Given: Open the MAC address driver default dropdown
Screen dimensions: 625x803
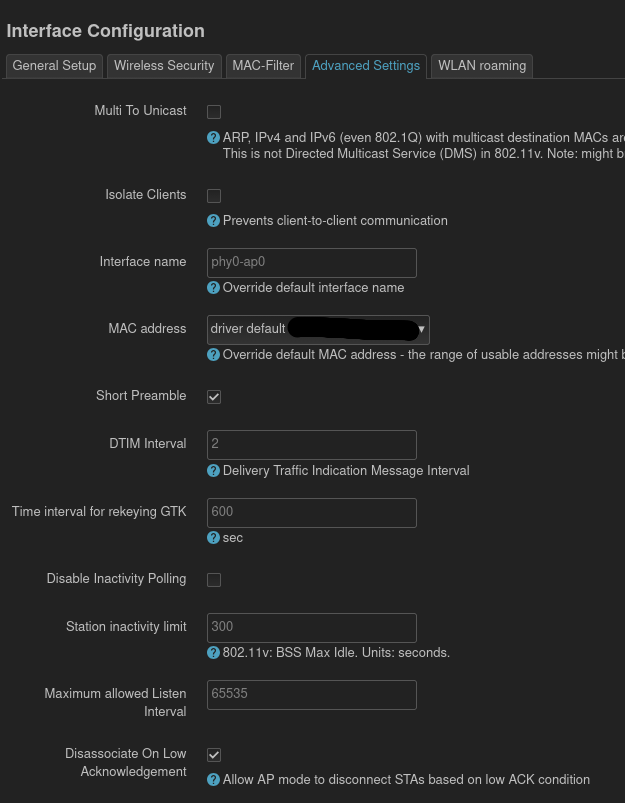Looking at the screenshot, I should [318, 329].
